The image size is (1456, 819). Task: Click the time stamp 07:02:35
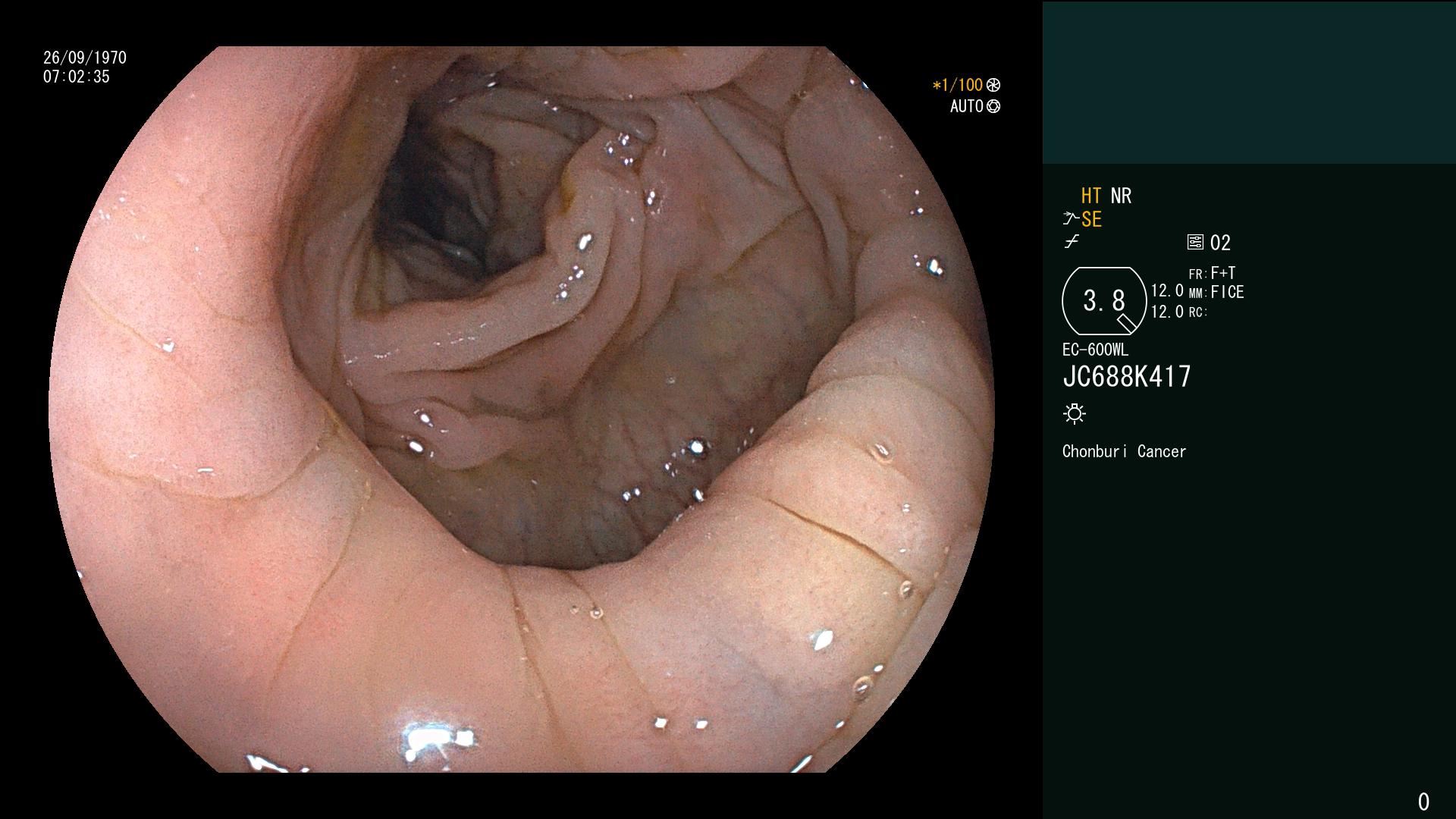pyautogui.click(x=77, y=77)
